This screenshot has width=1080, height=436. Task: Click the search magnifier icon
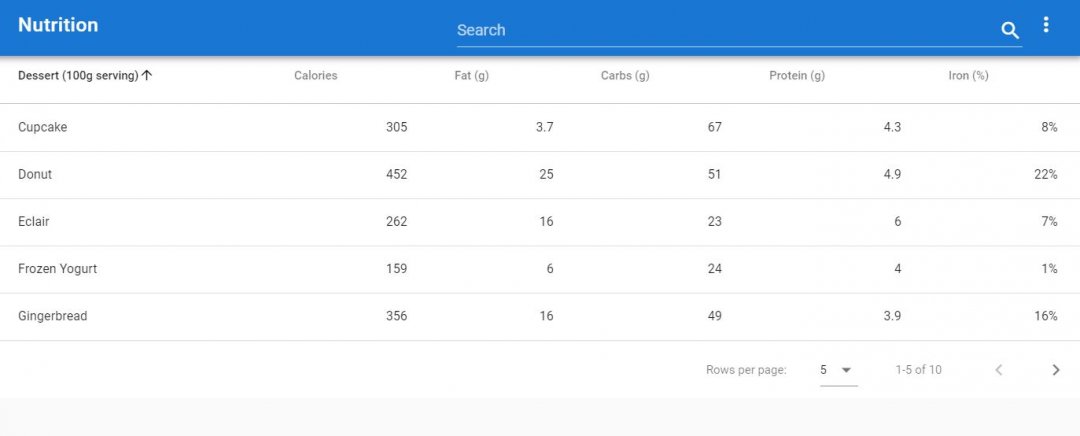coord(1010,30)
